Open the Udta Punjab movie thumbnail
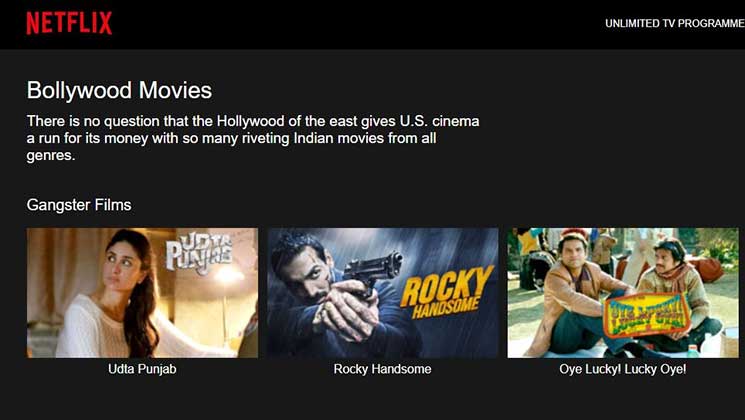The width and height of the screenshot is (745, 420). 143,293
